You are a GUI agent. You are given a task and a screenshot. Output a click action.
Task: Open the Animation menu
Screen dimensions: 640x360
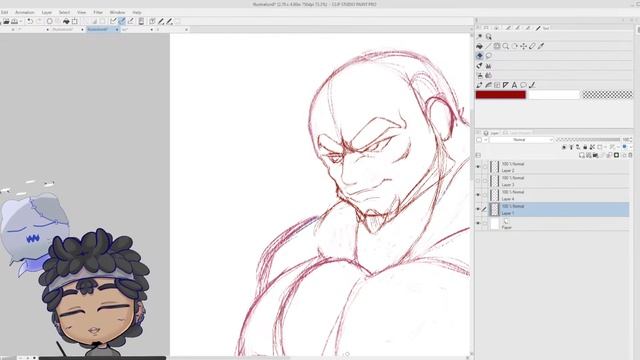(24, 12)
